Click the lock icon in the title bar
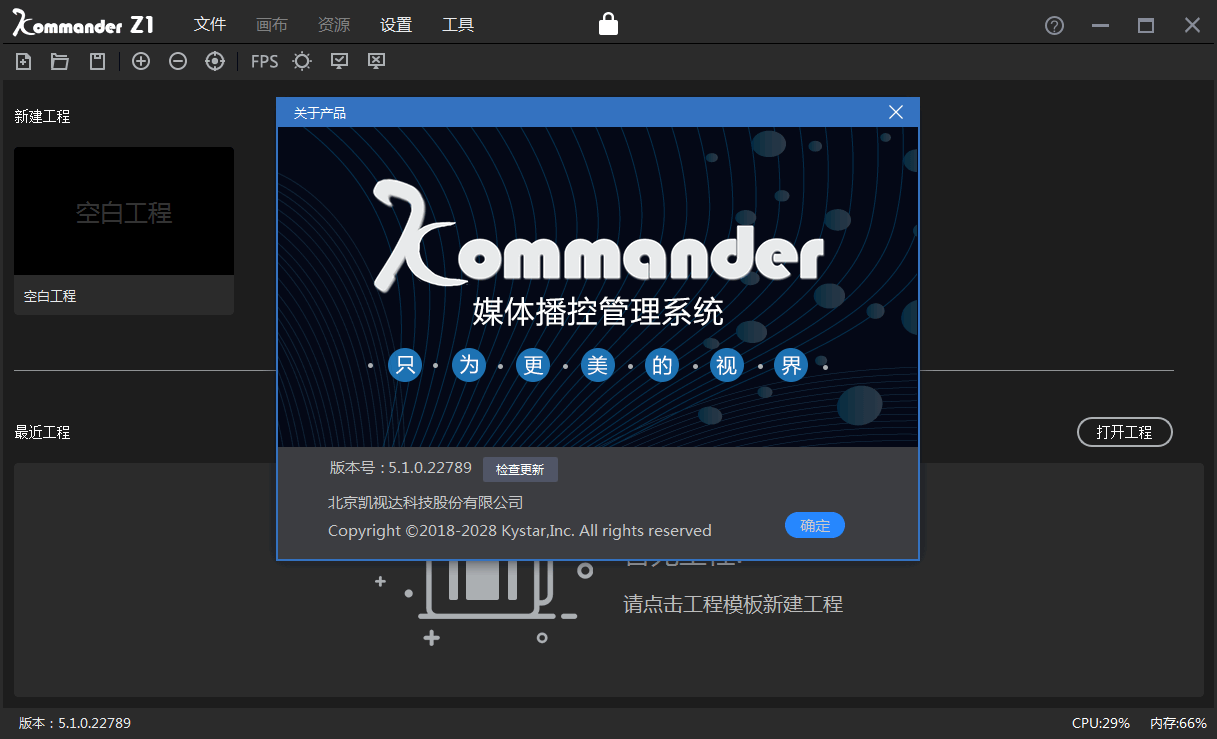This screenshot has width=1217, height=739. click(x=608, y=23)
